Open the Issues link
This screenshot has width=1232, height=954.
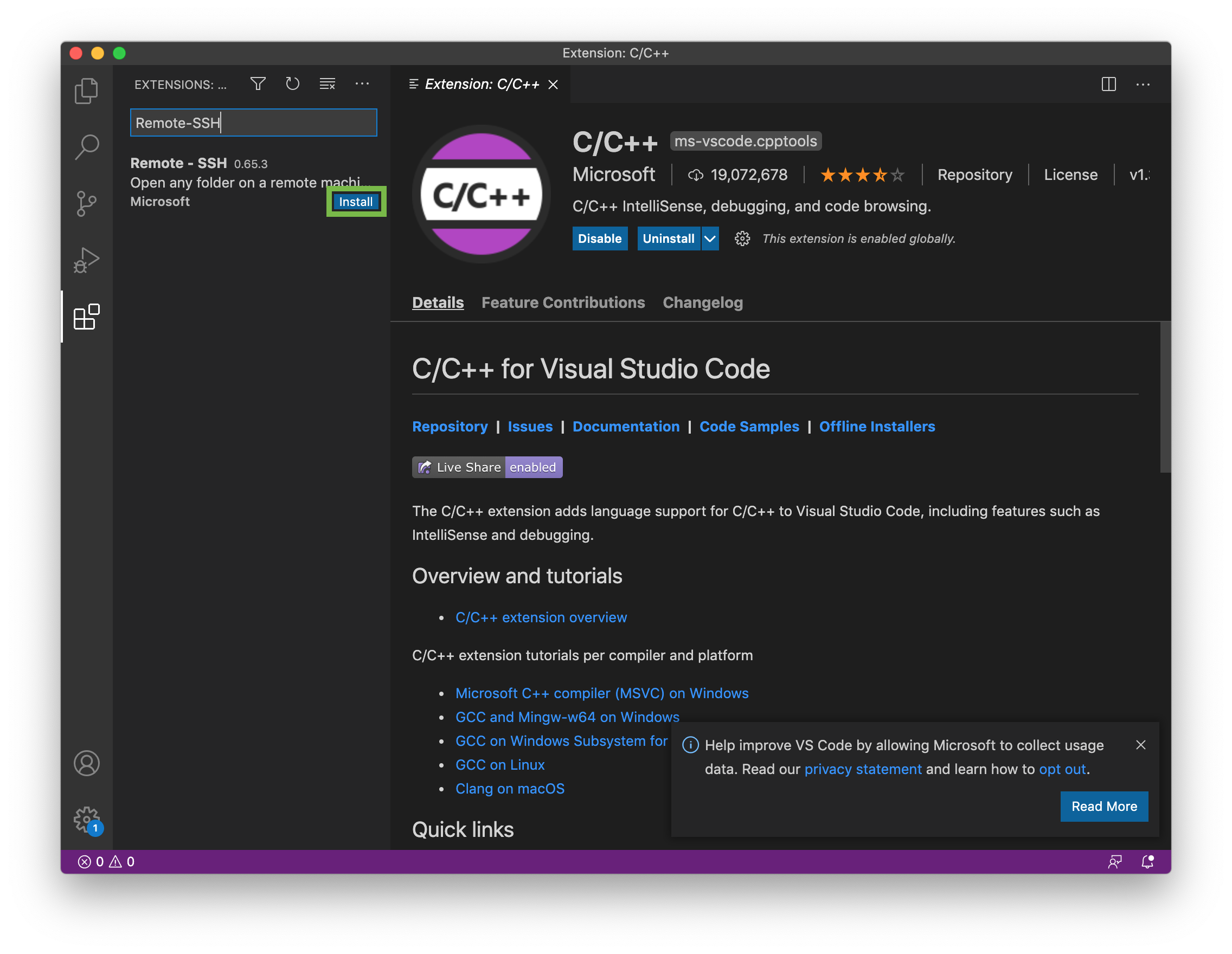[530, 426]
